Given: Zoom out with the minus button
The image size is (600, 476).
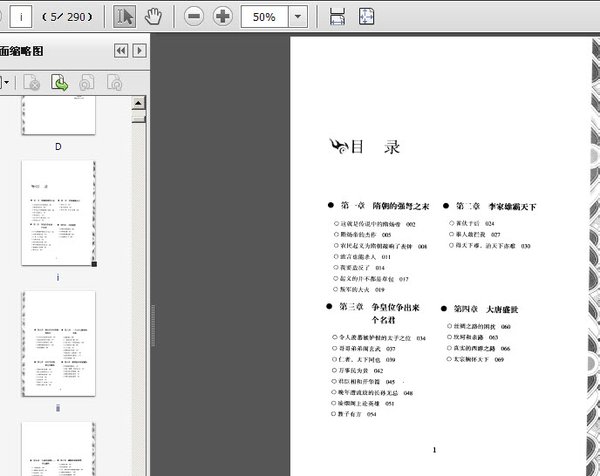Looking at the screenshot, I should 194,16.
